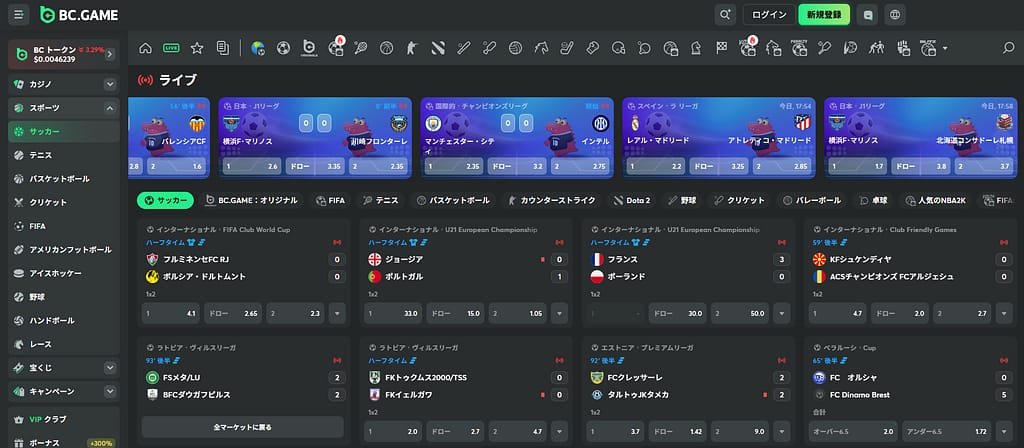Open live stream icon on Fluminense match card
Screen dimensions: 1024x448
pos(337,242)
